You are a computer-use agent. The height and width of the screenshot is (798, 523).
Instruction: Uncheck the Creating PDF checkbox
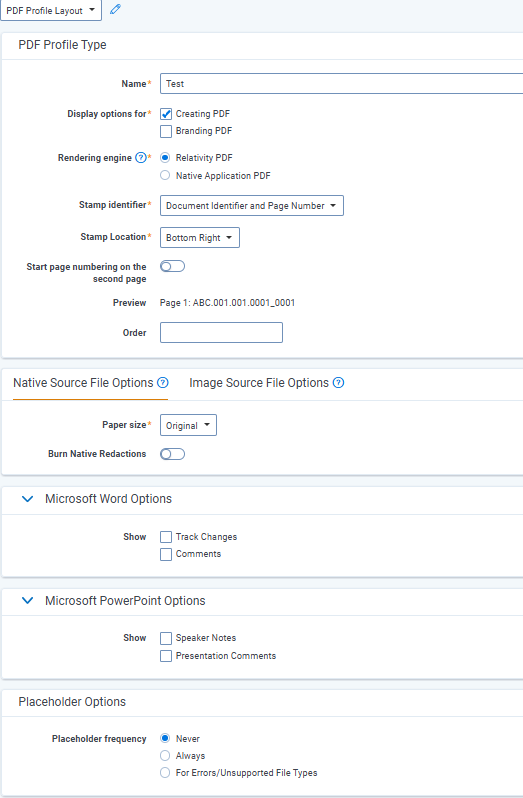[x=166, y=114]
